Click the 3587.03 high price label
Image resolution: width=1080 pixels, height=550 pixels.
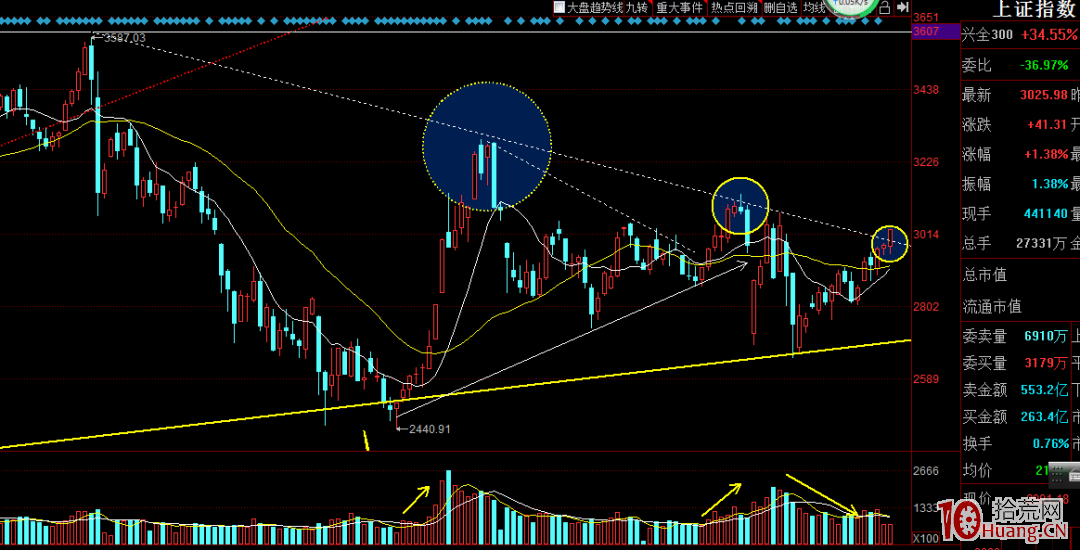124,39
